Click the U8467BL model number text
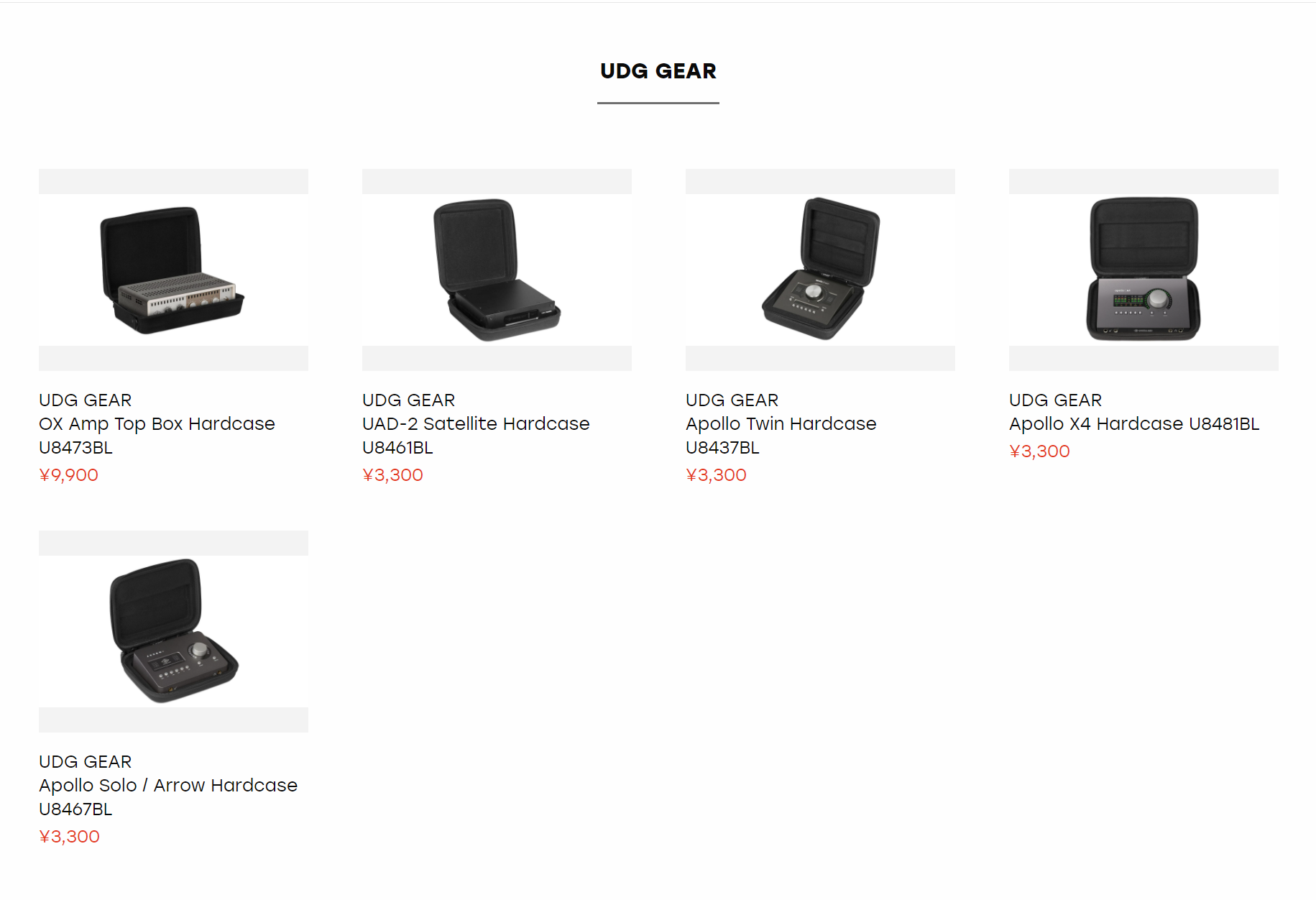This screenshot has width=1316, height=900. pos(75,809)
